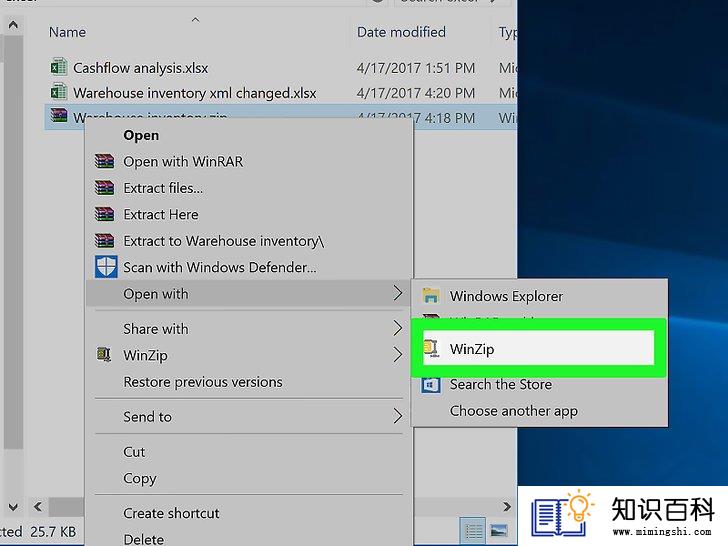This screenshot has height=546, width=728.
Task: Click the horizontal scrollbar left arrow
Action: [38, 507]
